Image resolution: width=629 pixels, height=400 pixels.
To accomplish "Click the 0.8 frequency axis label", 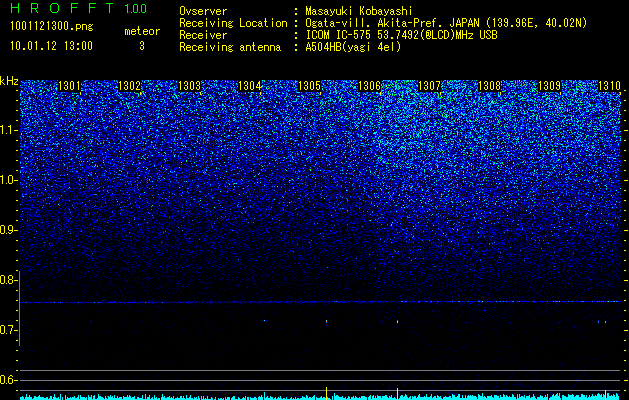I will coord(8,280).
